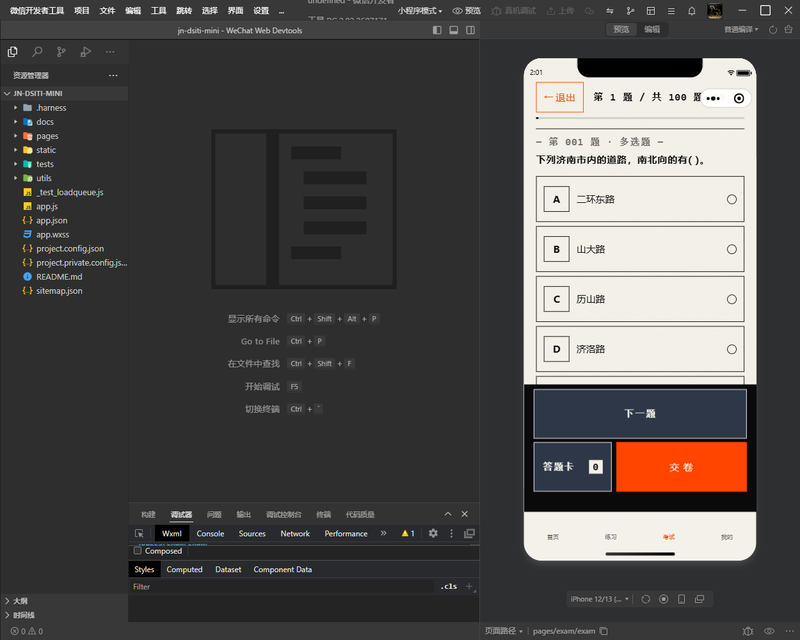The image size is (800, 640).
Task: Click the orange 交卷 submit button
Action: (681, 467)
